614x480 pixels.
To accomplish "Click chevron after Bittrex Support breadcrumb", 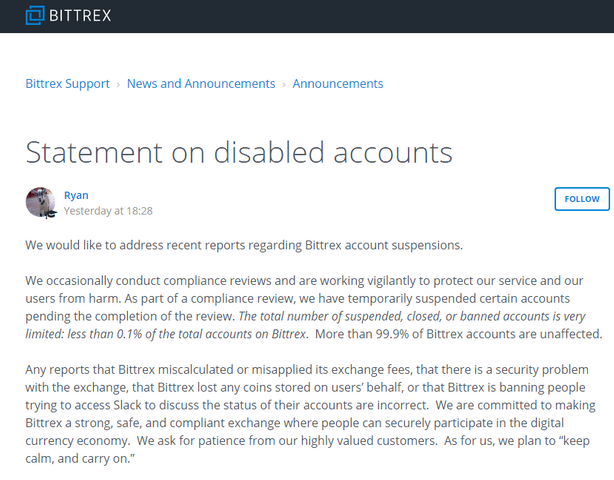I will pyautogui.click(x=118, y=84).
